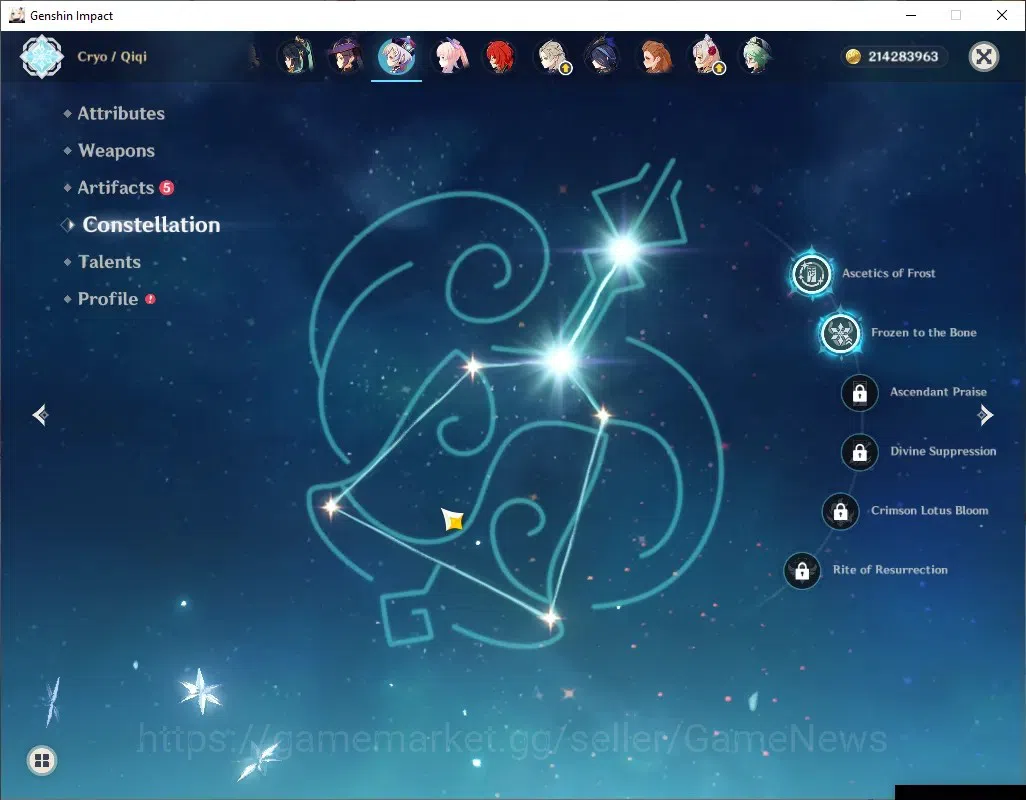Open the Artifacts section
Image resolution: width=1026 pixels, height=800 pixels.
(116, 188)
